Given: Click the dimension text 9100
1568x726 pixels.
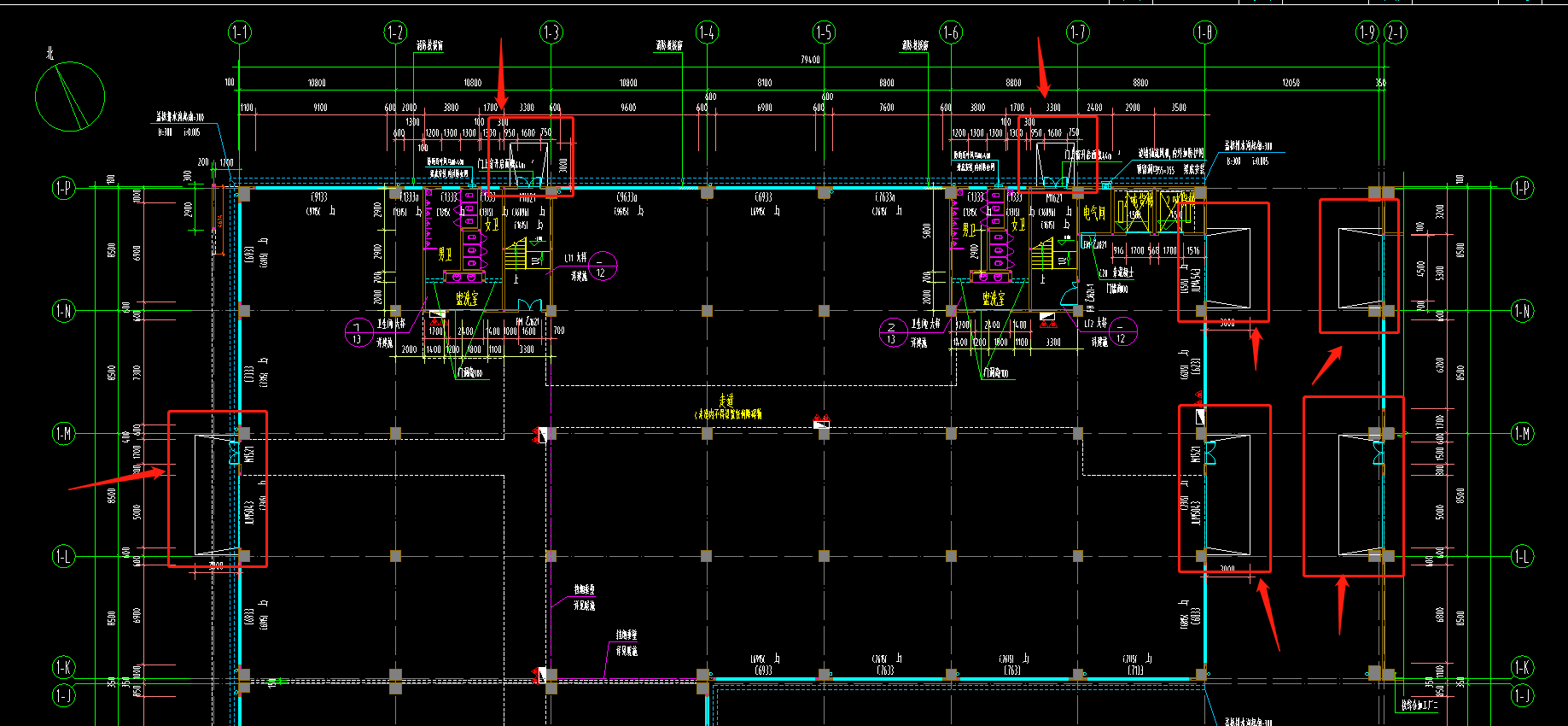Looking at the screenshot, I should pyautogui.click(x=320, y=108).
